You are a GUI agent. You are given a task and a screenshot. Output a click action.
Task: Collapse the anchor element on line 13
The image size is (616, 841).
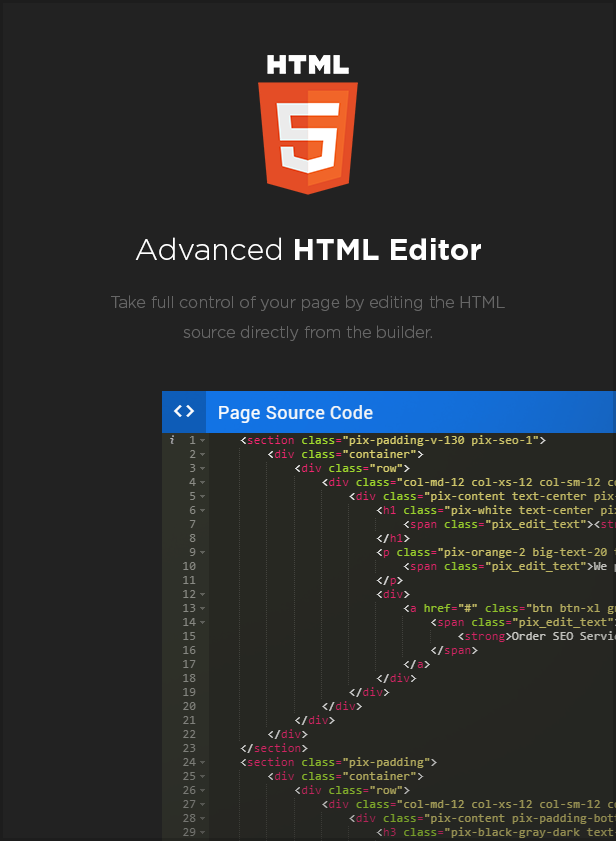point(204,607)
